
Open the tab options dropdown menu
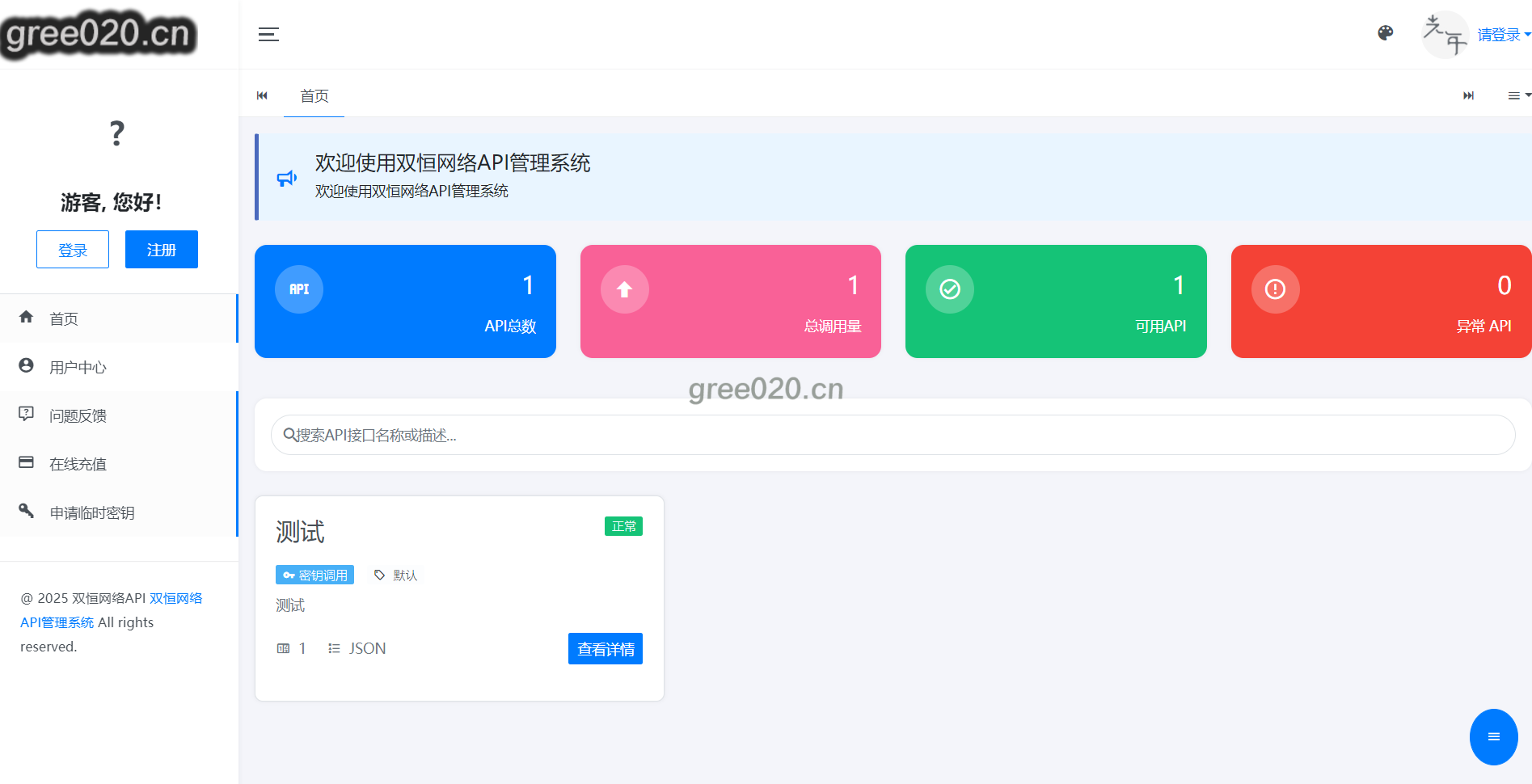pyautogui.click(x=1518, y=95)
